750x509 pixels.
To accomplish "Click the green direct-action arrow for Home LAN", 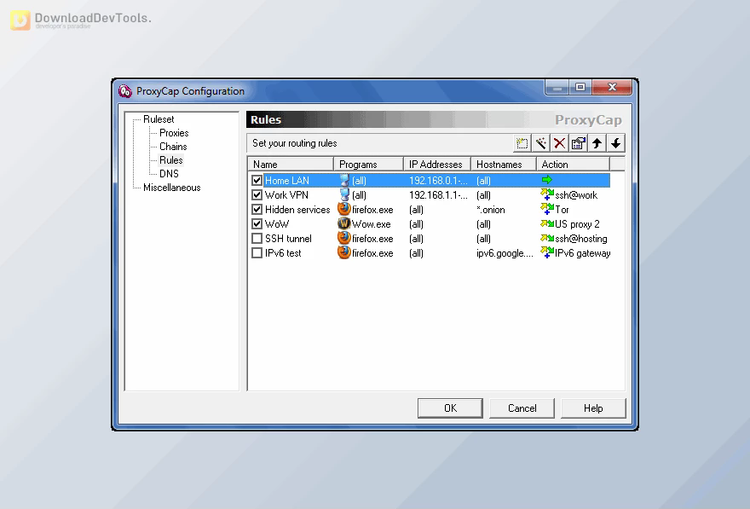I will pos(547,180).
